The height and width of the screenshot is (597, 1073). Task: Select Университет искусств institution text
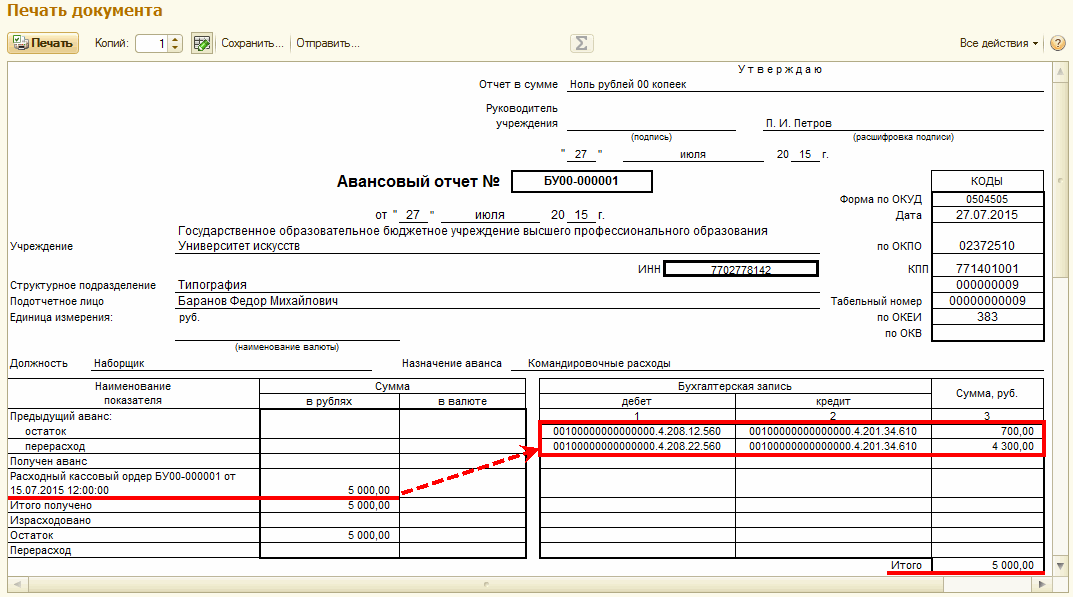tap(239, 246)
